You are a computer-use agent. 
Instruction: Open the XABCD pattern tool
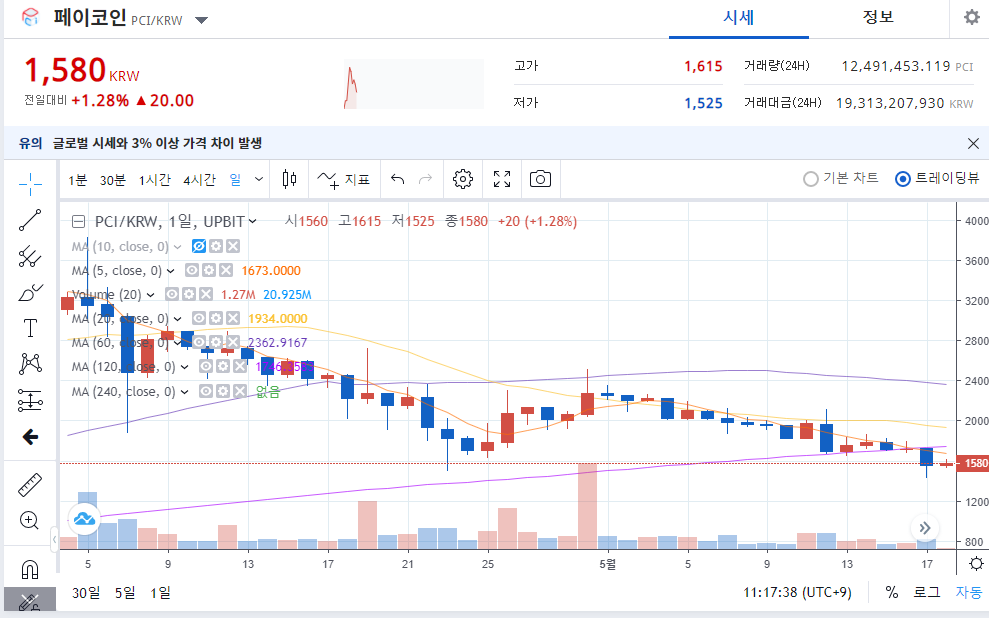click(x=30, y=364)
